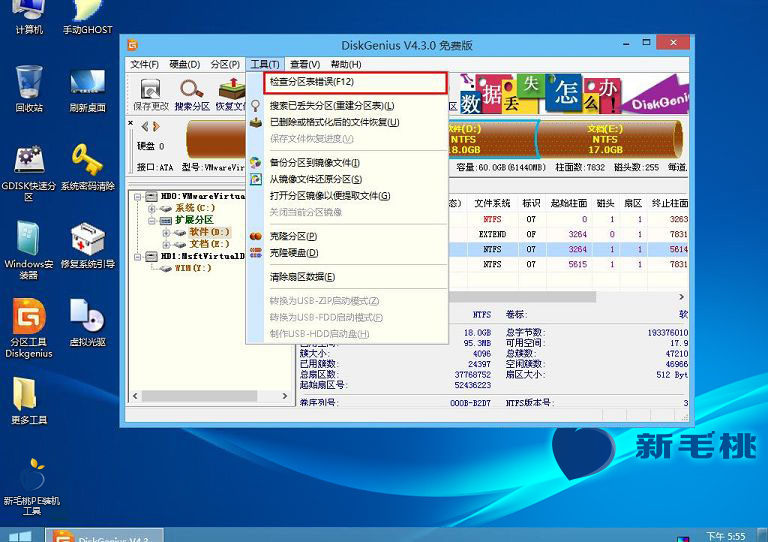
Task: Select 系统(C:) in the disk tree
Action: 195,208
